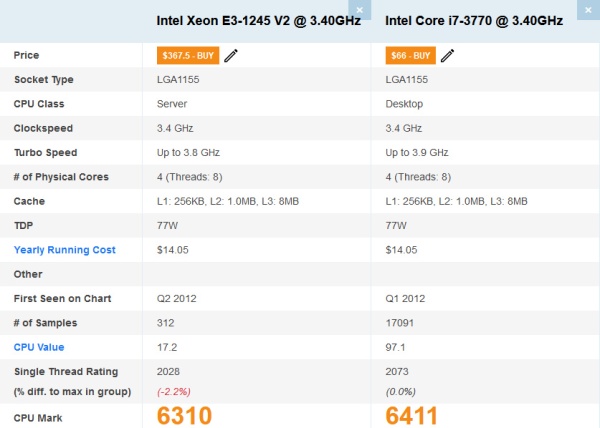This screenshot has width=600, height=428.
Task: Click the (% diff. to max in group) label
Action: point(72,392)
